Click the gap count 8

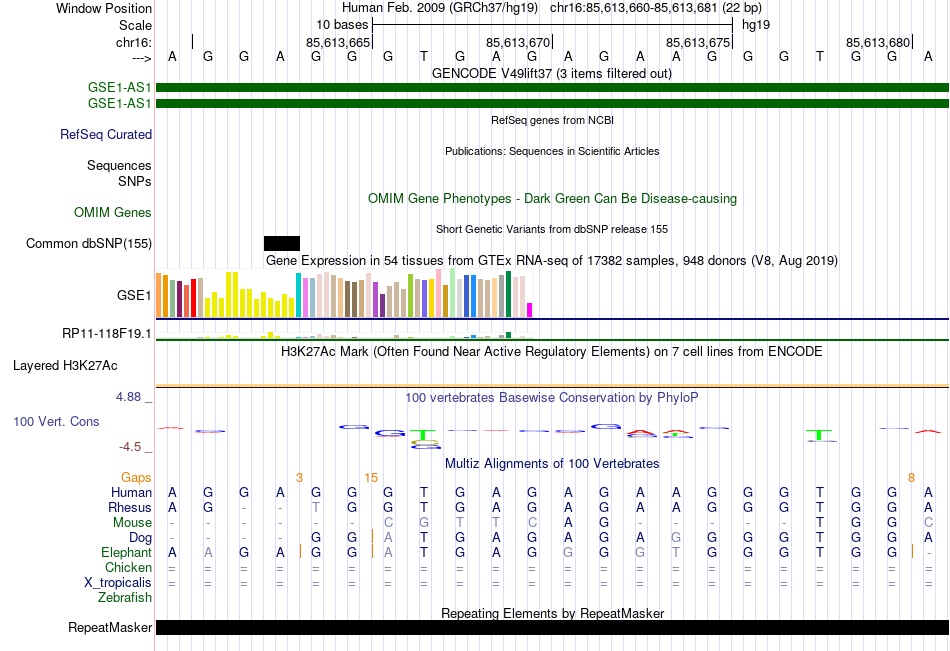click(911, 478)
